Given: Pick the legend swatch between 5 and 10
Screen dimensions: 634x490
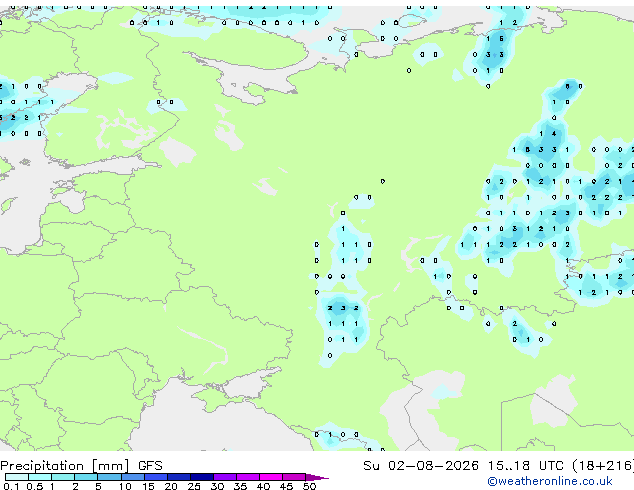Looking at the screenshot, I should coord(110,477).
